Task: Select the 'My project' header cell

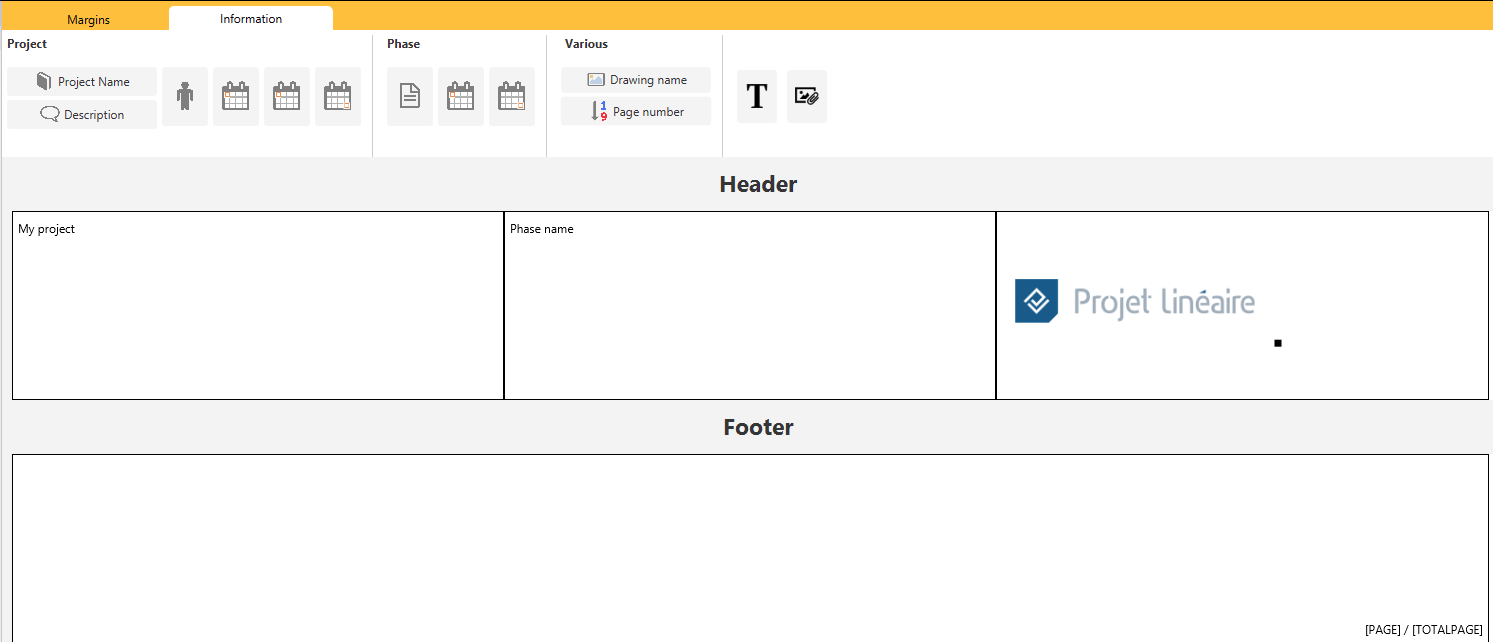Action: [x=258, y=305]
